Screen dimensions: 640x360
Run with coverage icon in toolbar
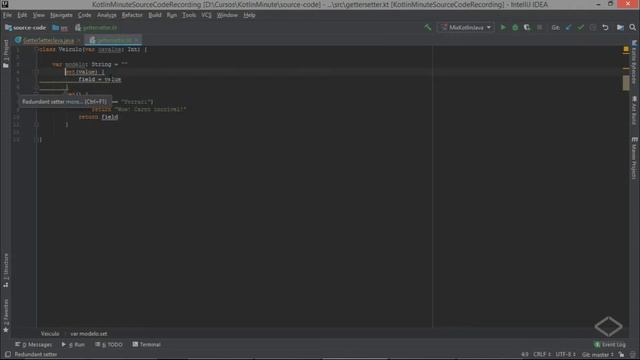[x=527, y=27]
